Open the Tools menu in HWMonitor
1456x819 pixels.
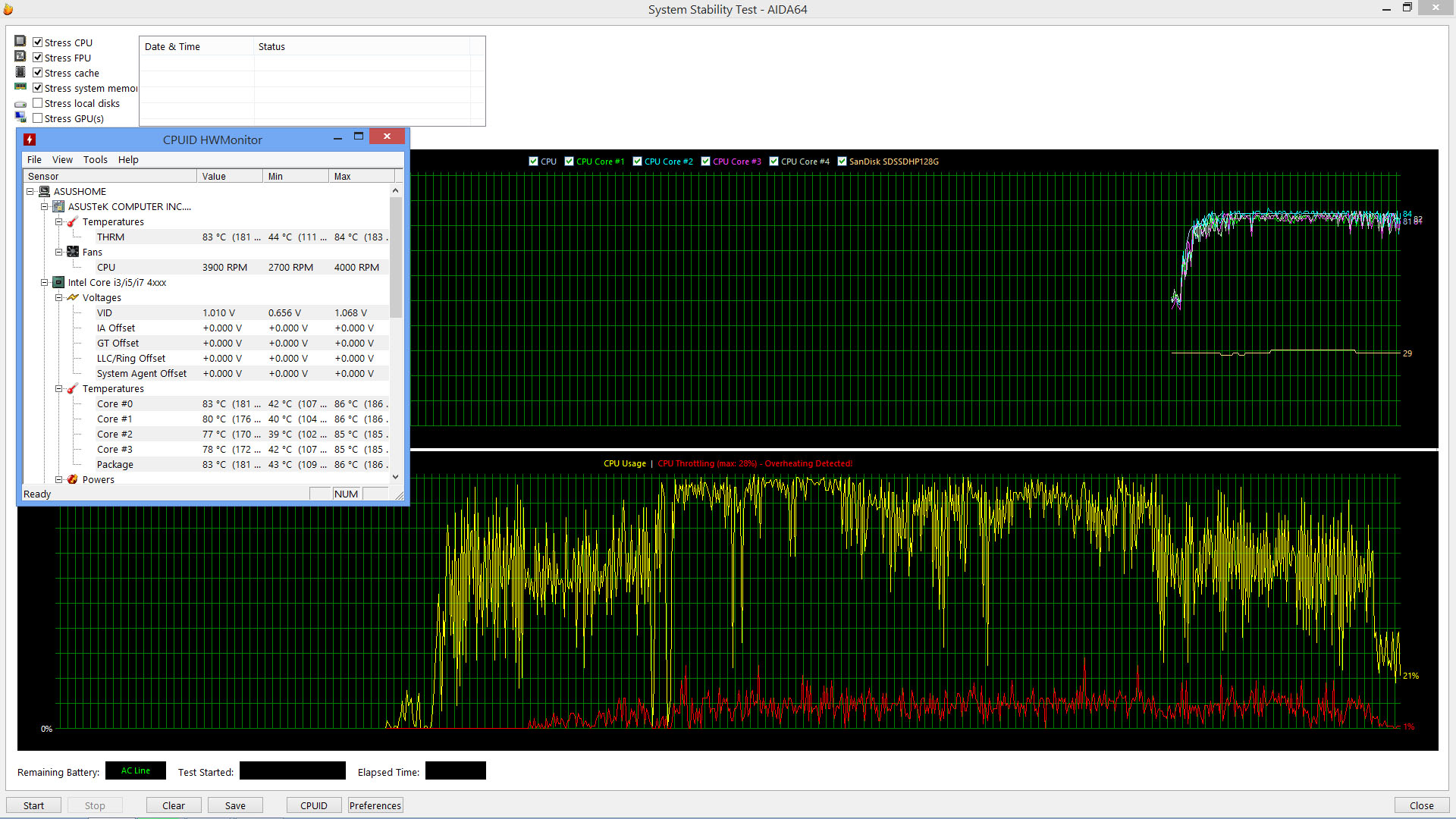click(95, 160)
